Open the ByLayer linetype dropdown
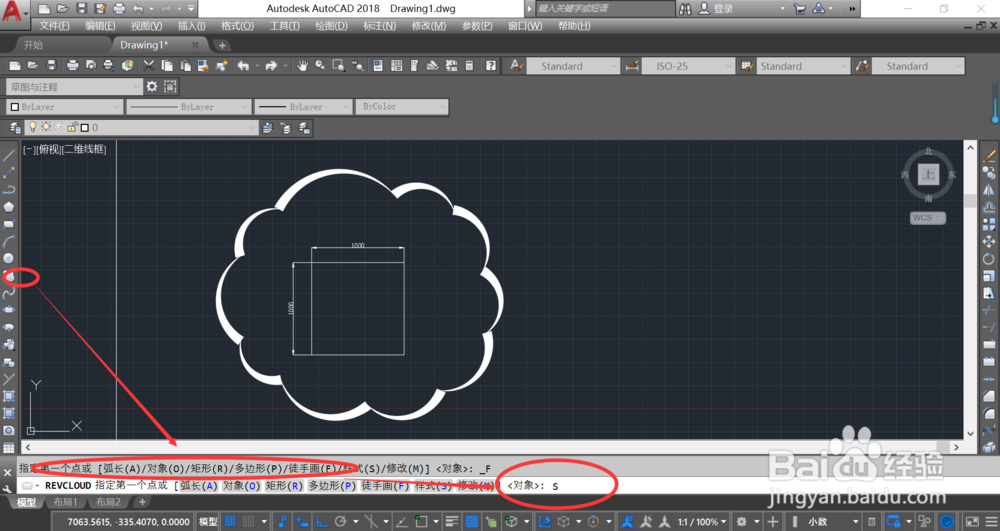 coord(189,106)
